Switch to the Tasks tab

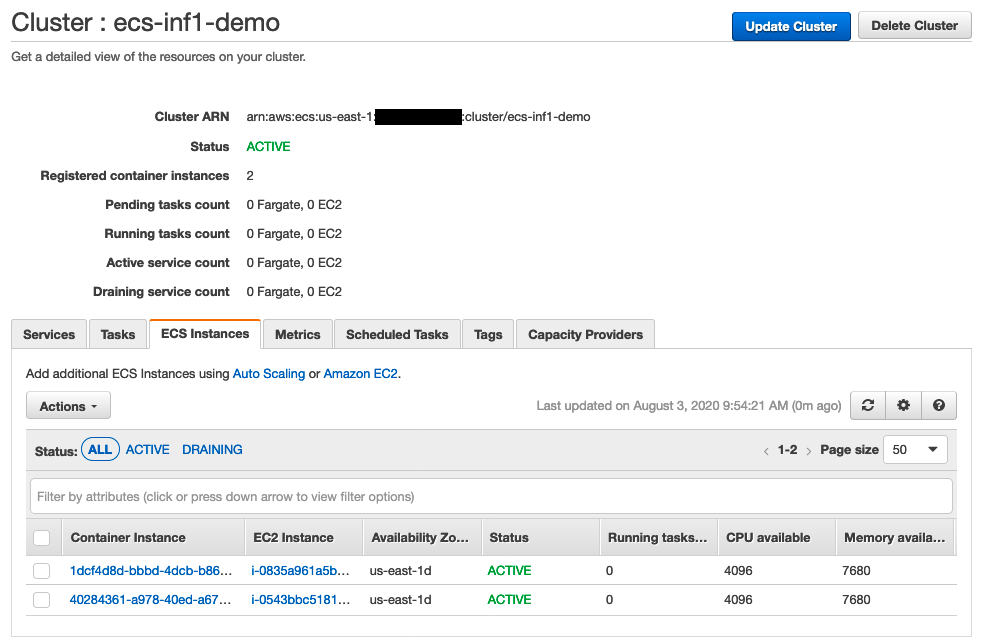point(118,334)
